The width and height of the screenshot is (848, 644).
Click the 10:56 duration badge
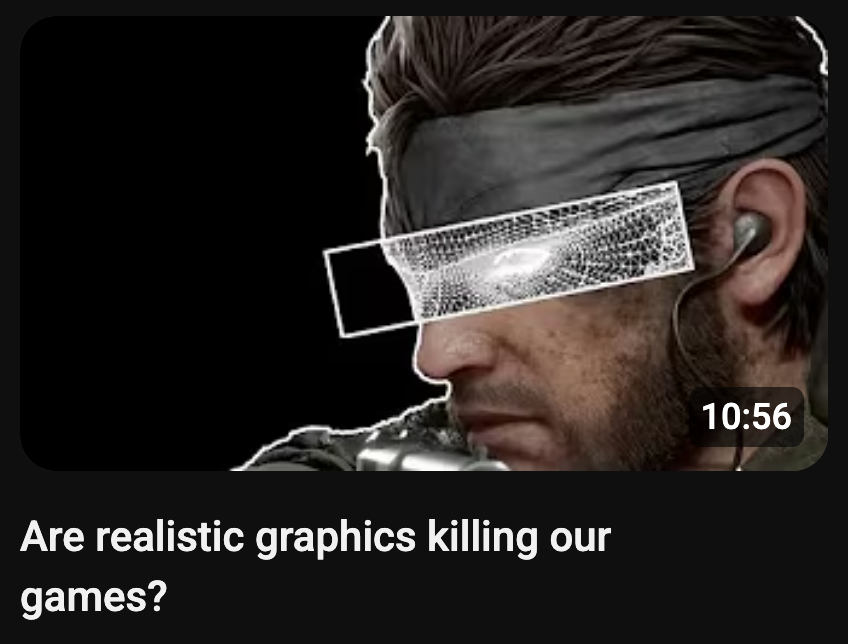point(746,417)
